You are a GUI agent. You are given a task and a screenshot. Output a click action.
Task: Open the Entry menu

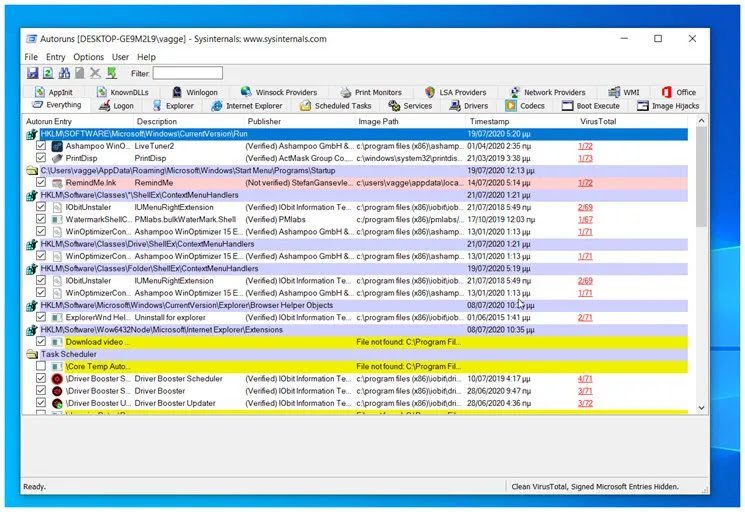click(x=56, y=57)
